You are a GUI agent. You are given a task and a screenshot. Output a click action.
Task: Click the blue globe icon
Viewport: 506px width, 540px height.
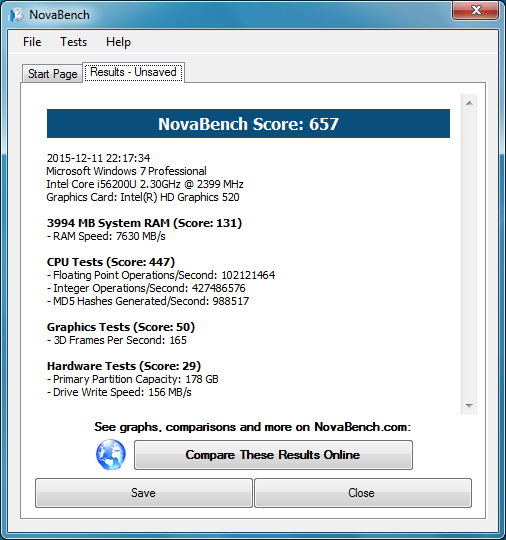point(111,455)
